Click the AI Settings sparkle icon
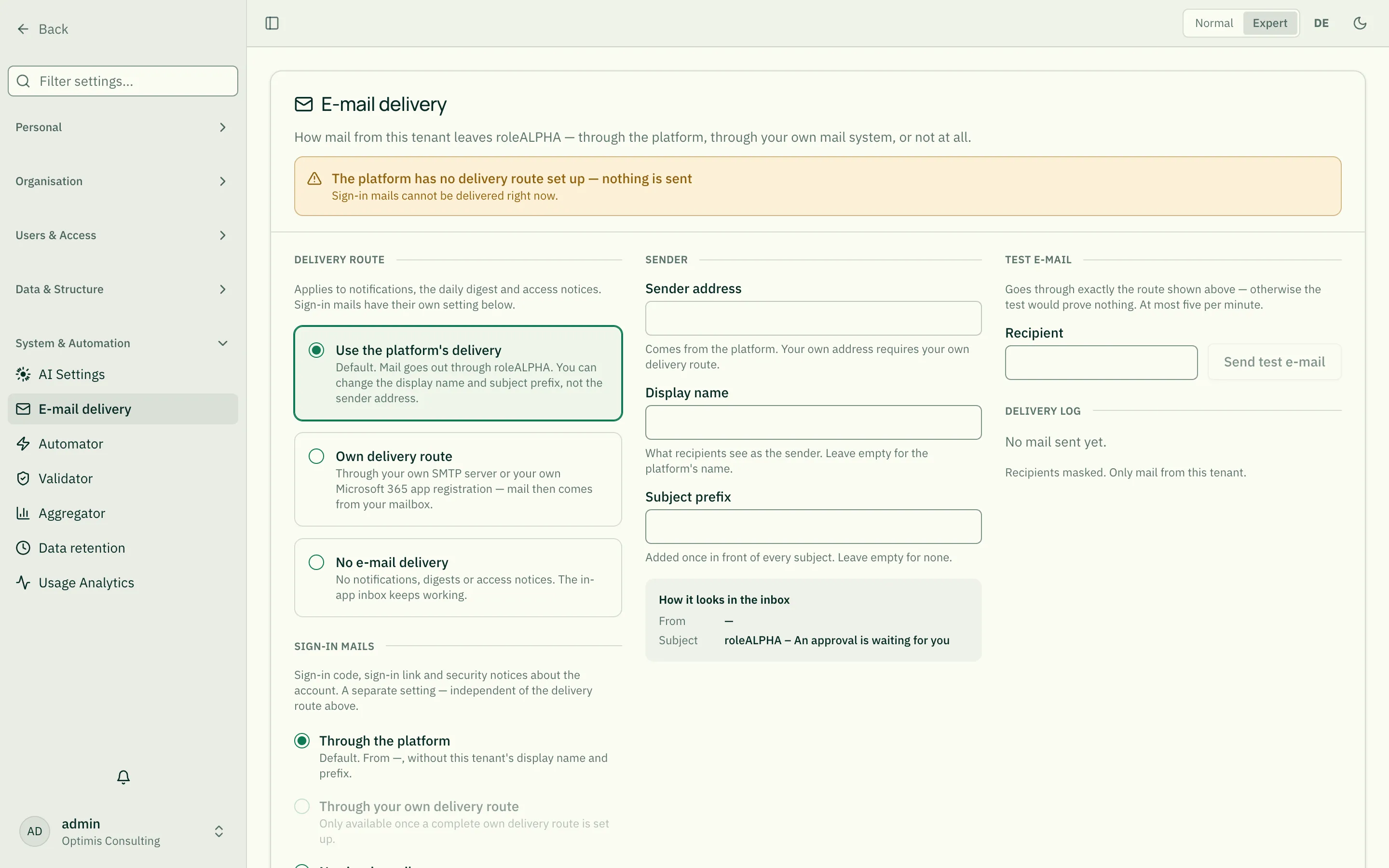Image resolution: width=1389 pixels, height=868 pixels. coord(23,374)
